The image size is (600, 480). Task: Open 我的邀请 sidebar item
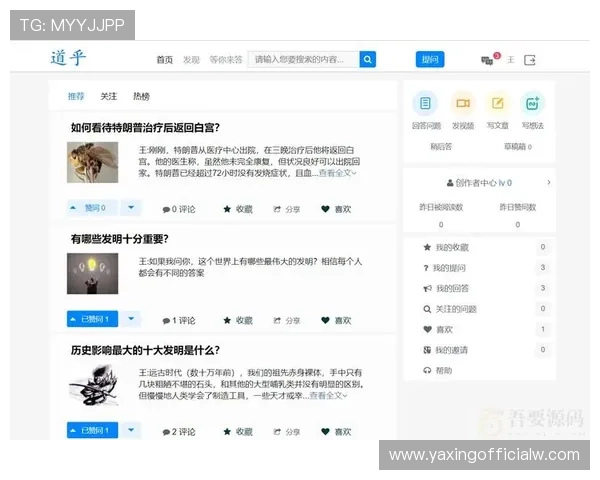[x=445, y=350]
